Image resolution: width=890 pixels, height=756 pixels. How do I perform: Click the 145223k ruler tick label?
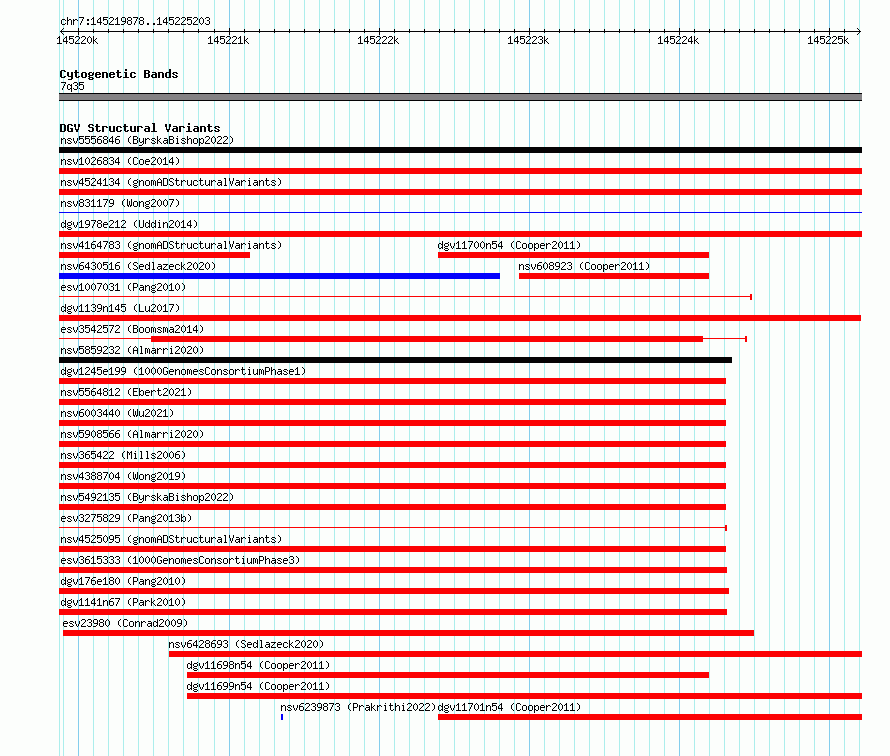(528, 40)
